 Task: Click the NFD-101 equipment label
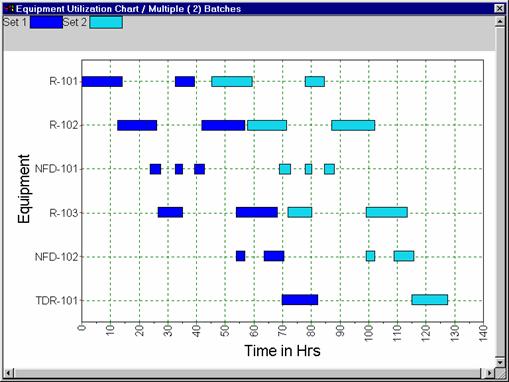pyautogui.click(x=56, y=169)
